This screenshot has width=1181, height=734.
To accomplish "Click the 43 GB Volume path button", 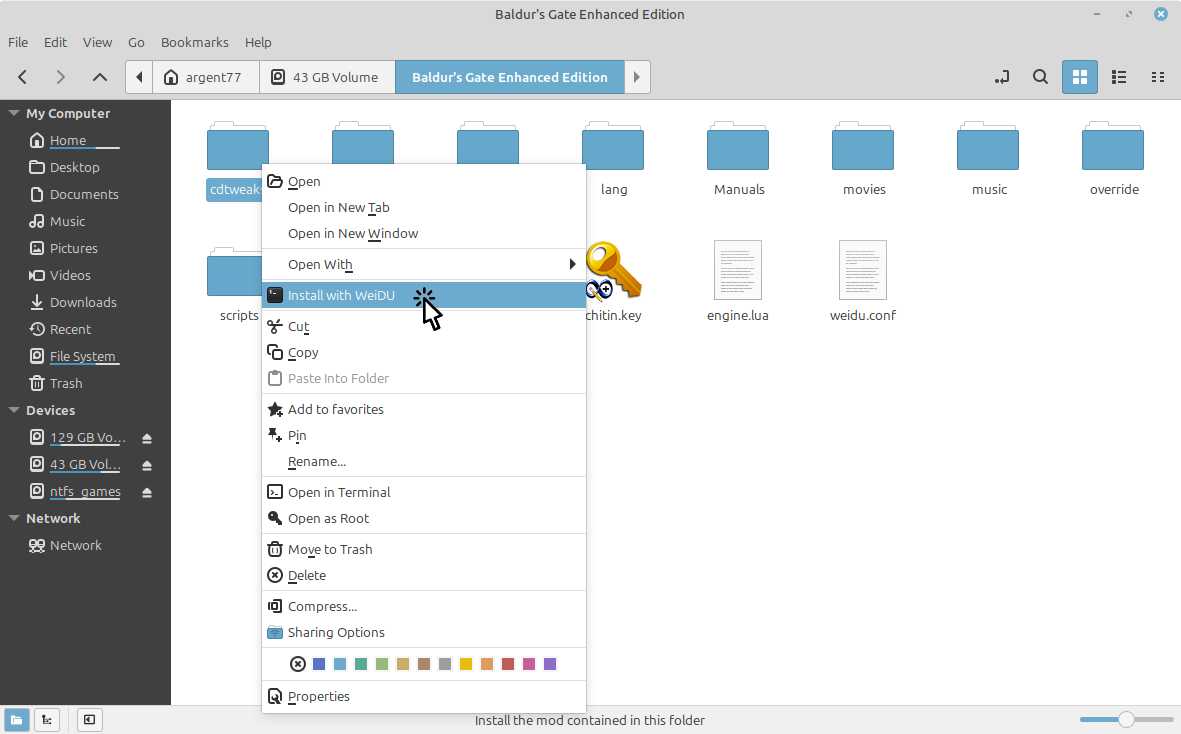I will point(327,77).
